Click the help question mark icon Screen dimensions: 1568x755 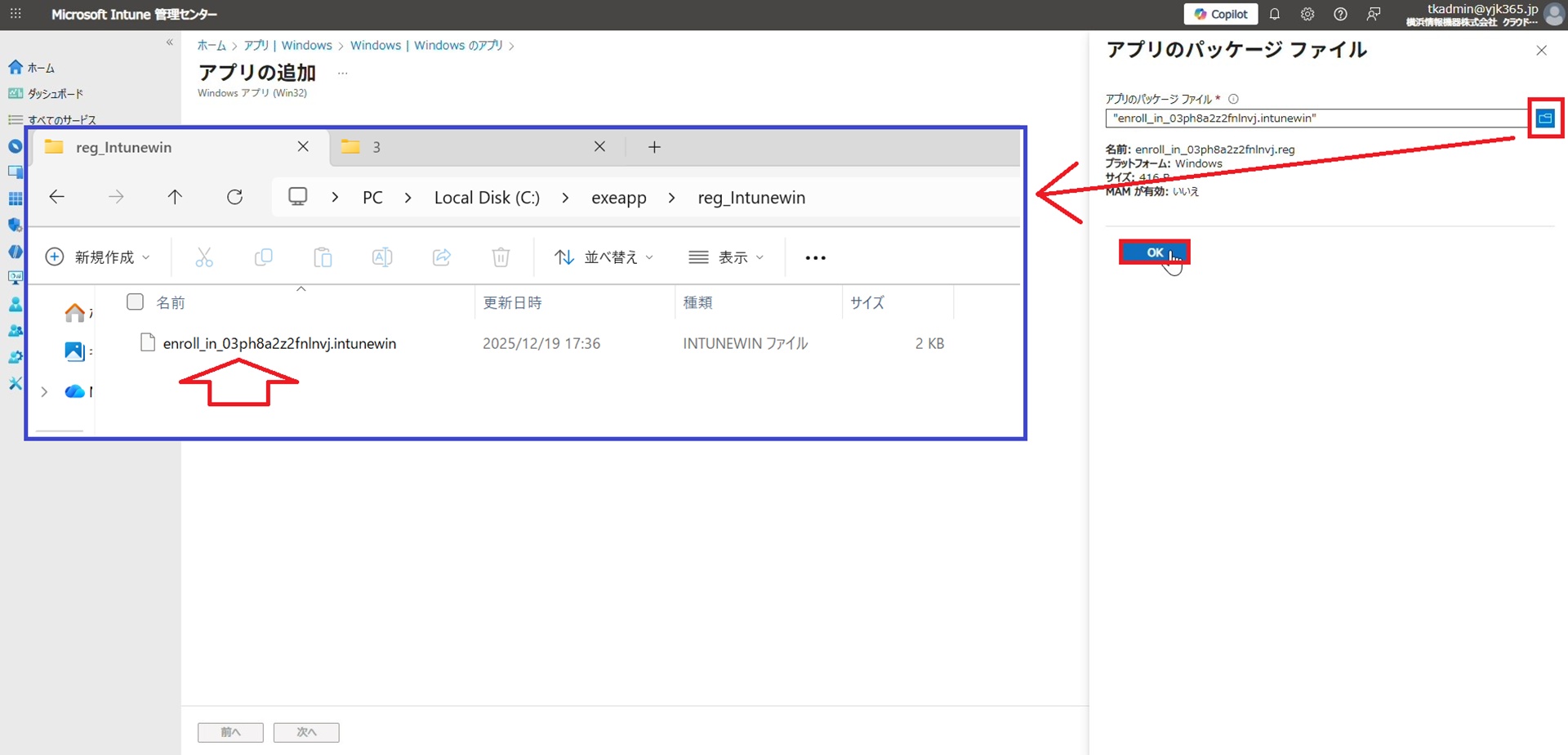(x=1340, y=14)
